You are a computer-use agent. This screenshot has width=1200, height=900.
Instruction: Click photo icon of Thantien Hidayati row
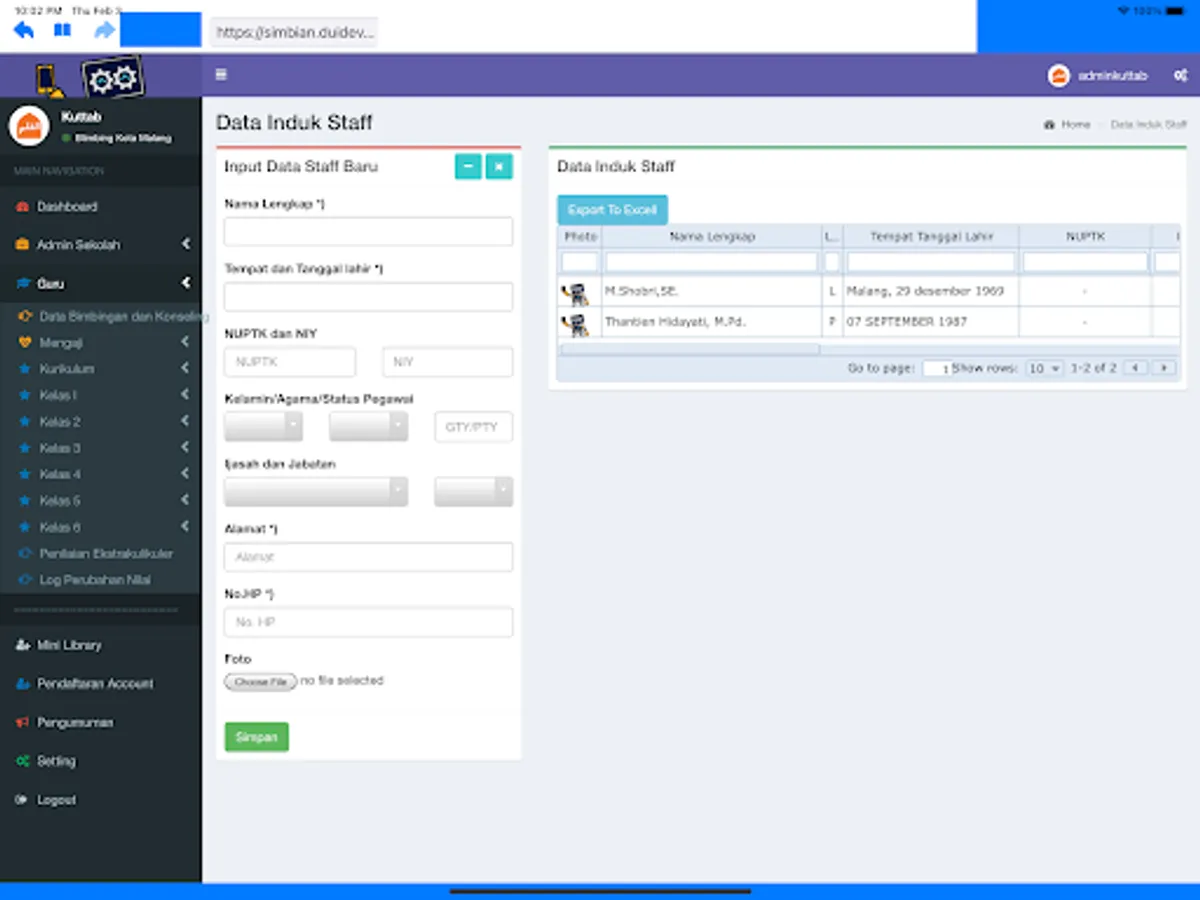pyautogui.click(x=575, y=324)
